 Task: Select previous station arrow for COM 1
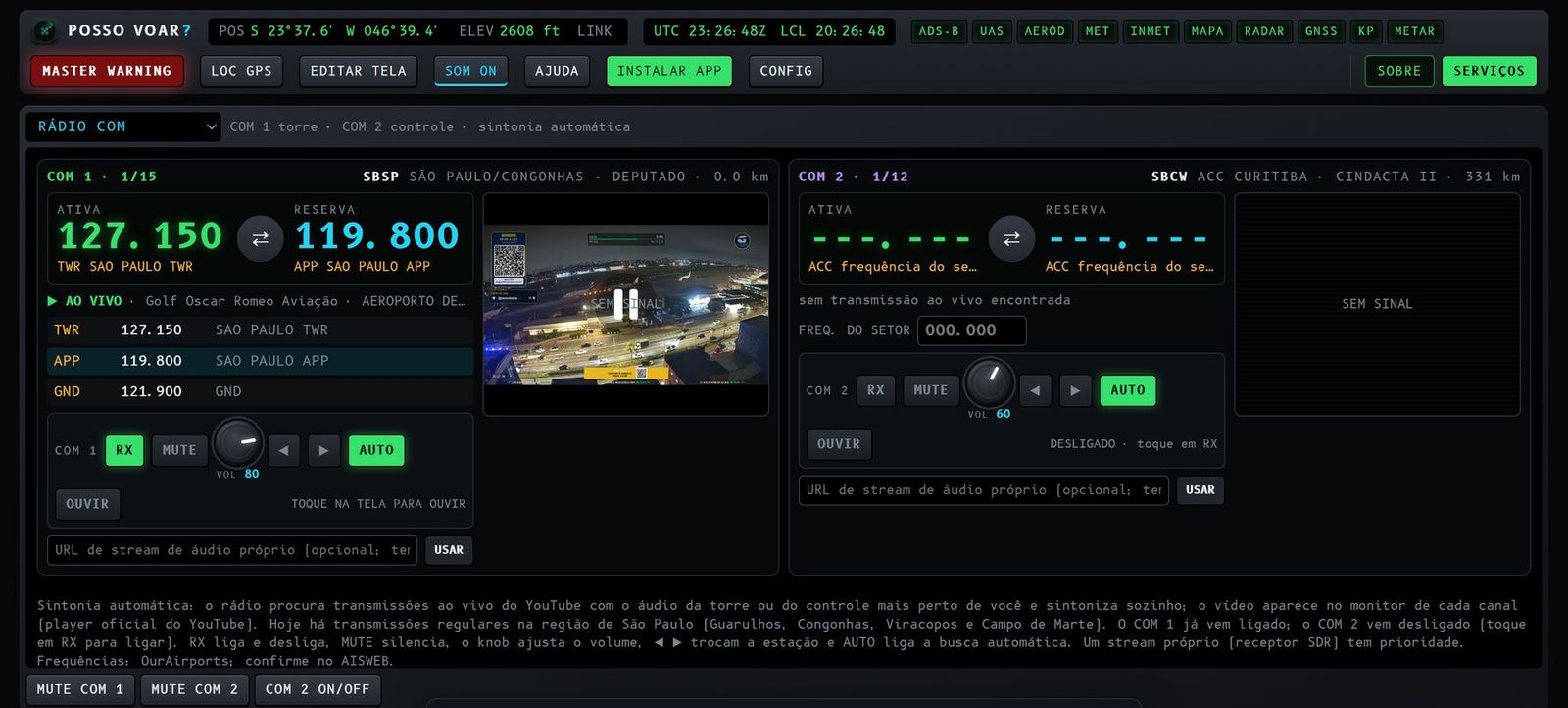click(x=283, y=450)
